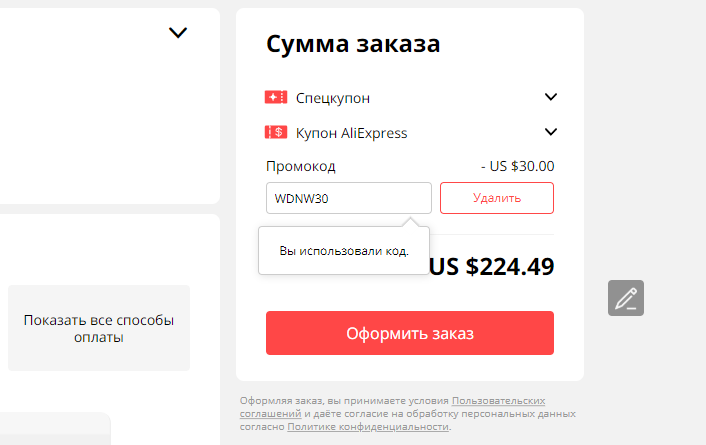Click the red Спецкупон ticket icon
Screen dimensions: 706x445
point(276,98)
